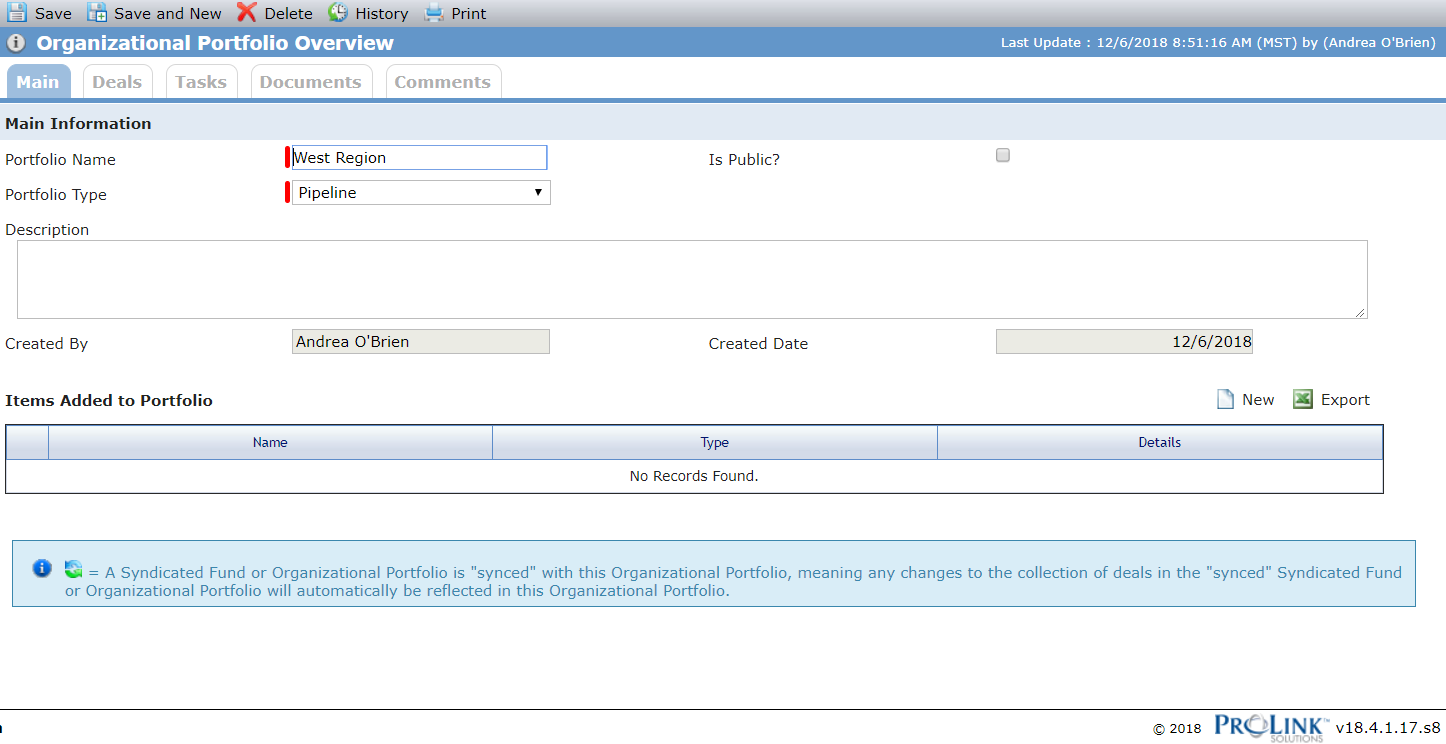Toggle the Is Public checkbox
Screen dimensions: 1446x744
tap(1003, 155)
